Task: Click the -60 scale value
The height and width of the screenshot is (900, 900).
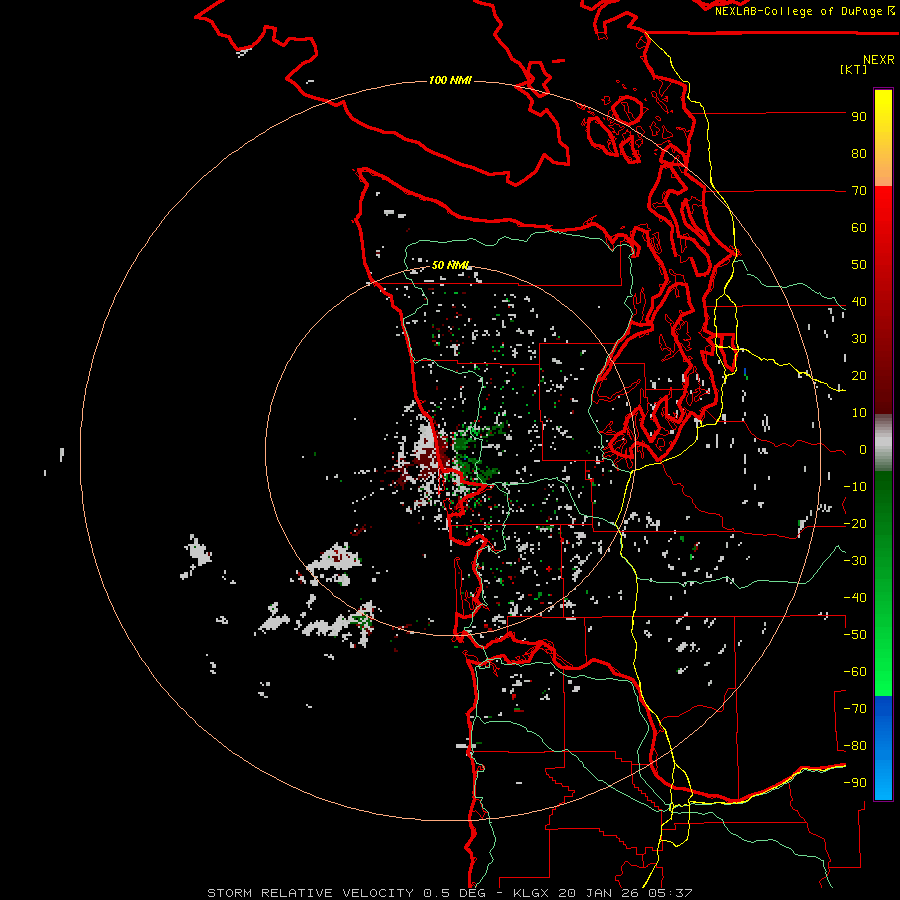Action: [855, 672]
